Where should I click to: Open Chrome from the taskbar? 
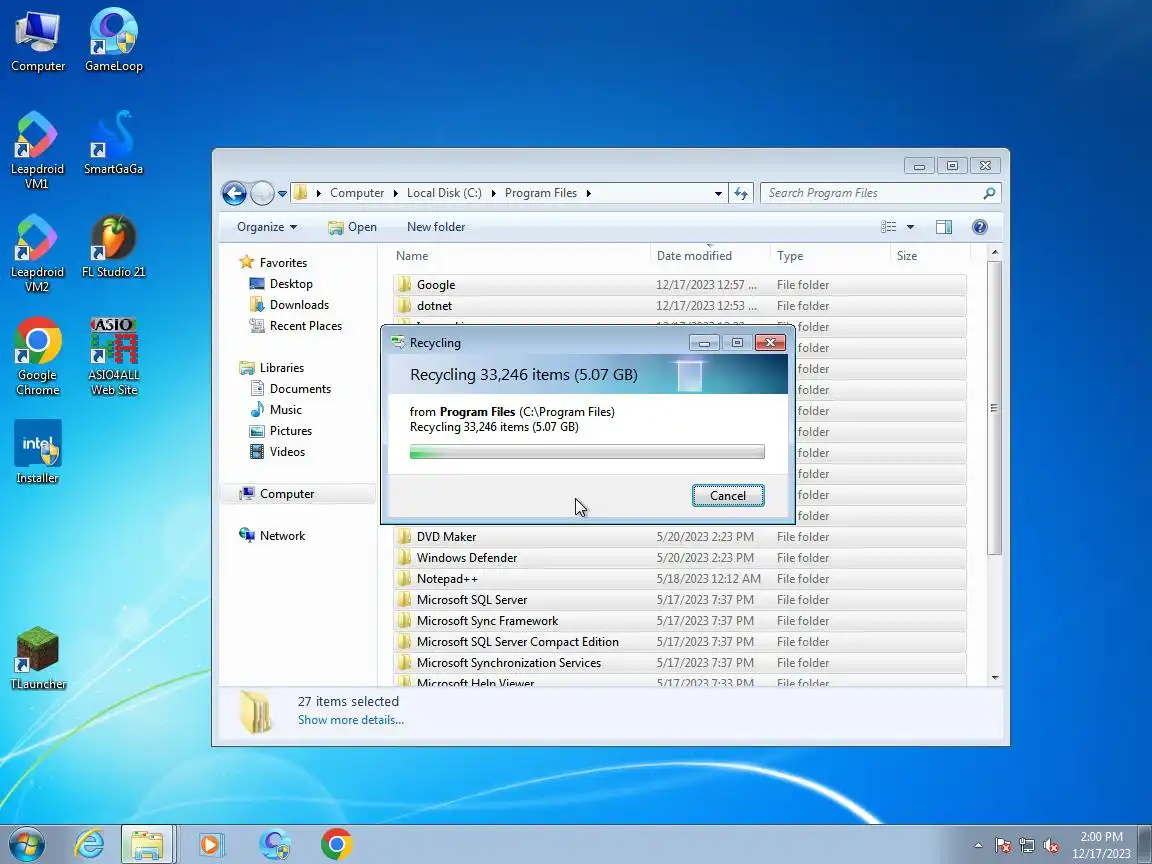336,844
